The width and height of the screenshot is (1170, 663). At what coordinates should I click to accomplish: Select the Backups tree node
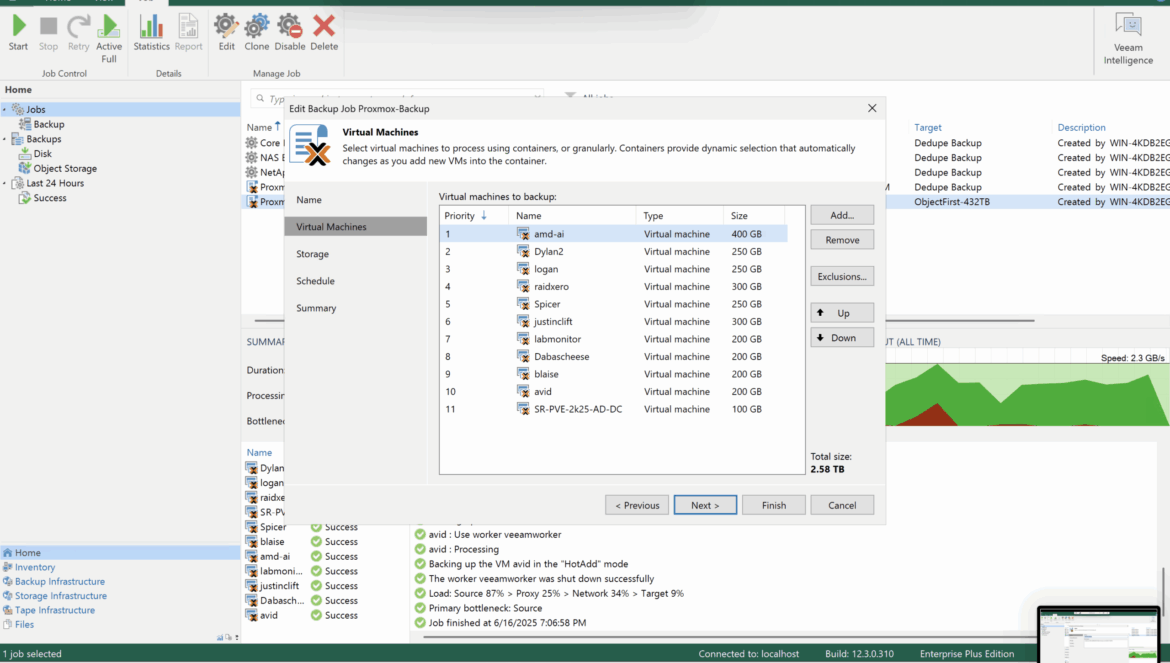pyautogui.click(x=44, y=139)
